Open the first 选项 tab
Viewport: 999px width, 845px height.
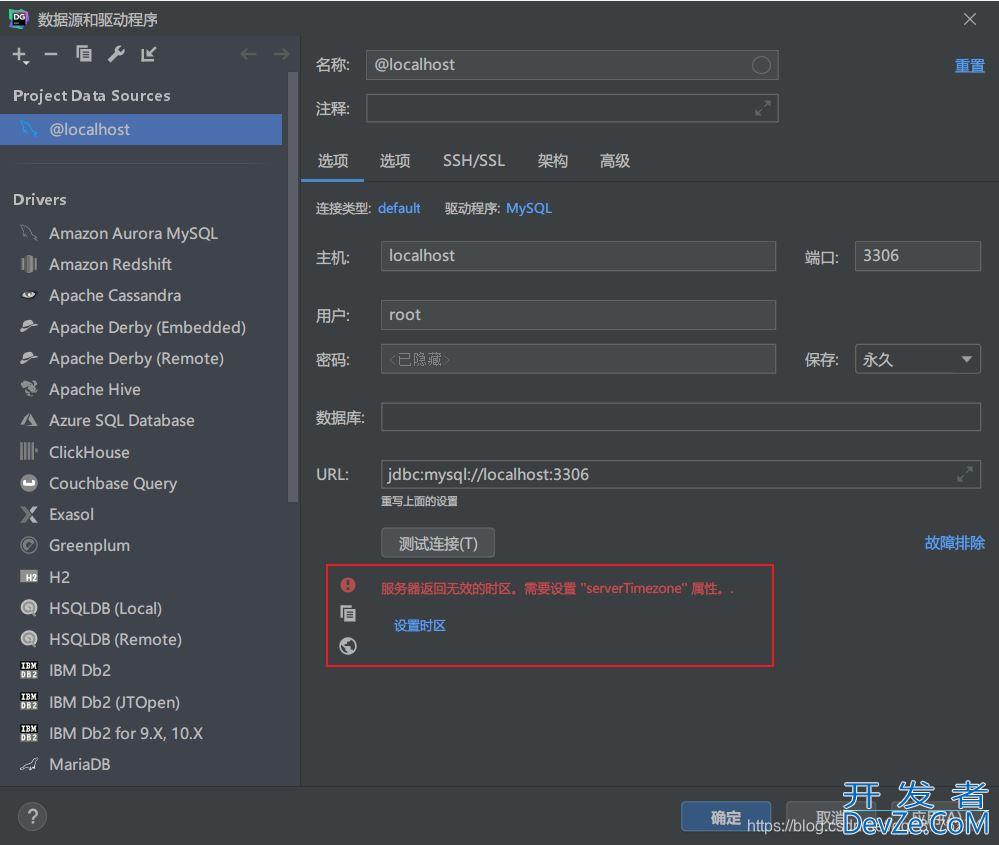click(x=333, y=161)
